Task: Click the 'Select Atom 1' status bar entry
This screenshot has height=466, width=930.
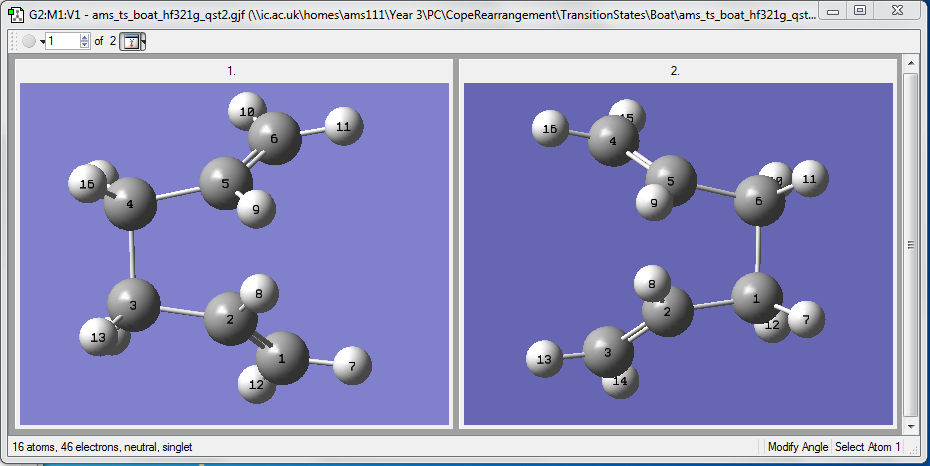Action: point(868,447)
